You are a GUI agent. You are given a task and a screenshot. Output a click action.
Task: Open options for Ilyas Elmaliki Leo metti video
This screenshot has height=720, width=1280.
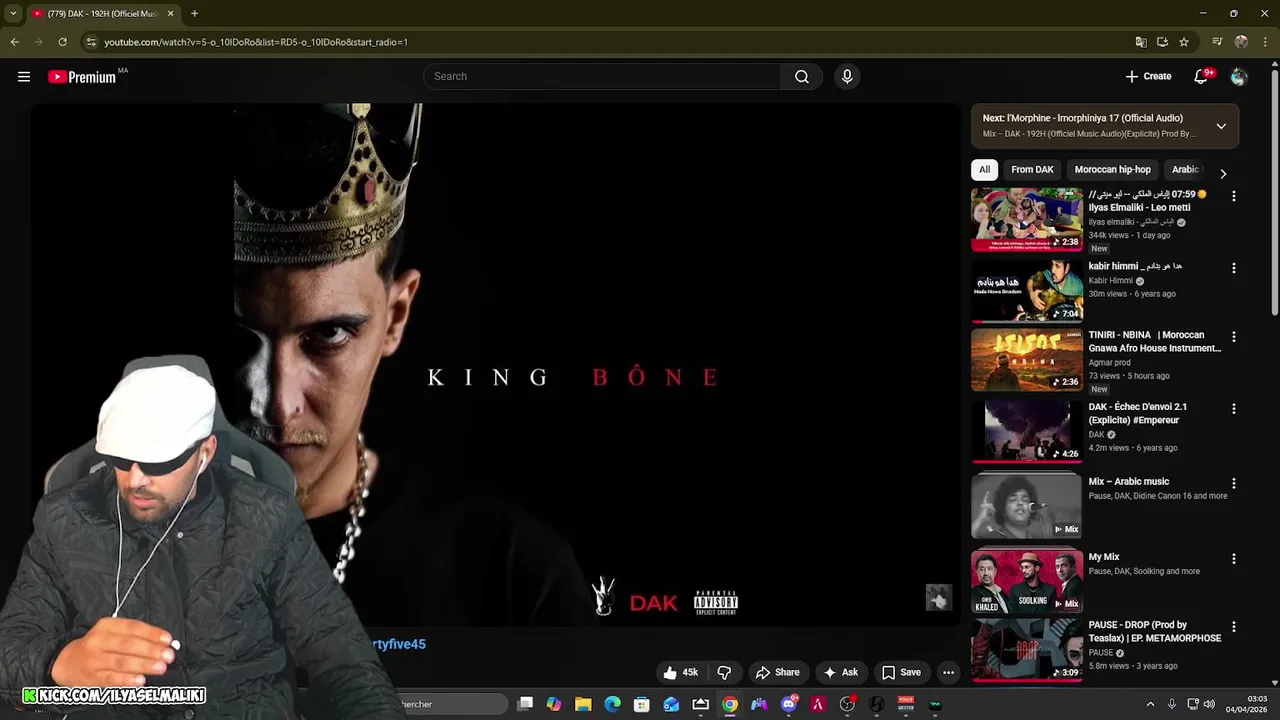pyautogui.click(x=1233, y=197)
